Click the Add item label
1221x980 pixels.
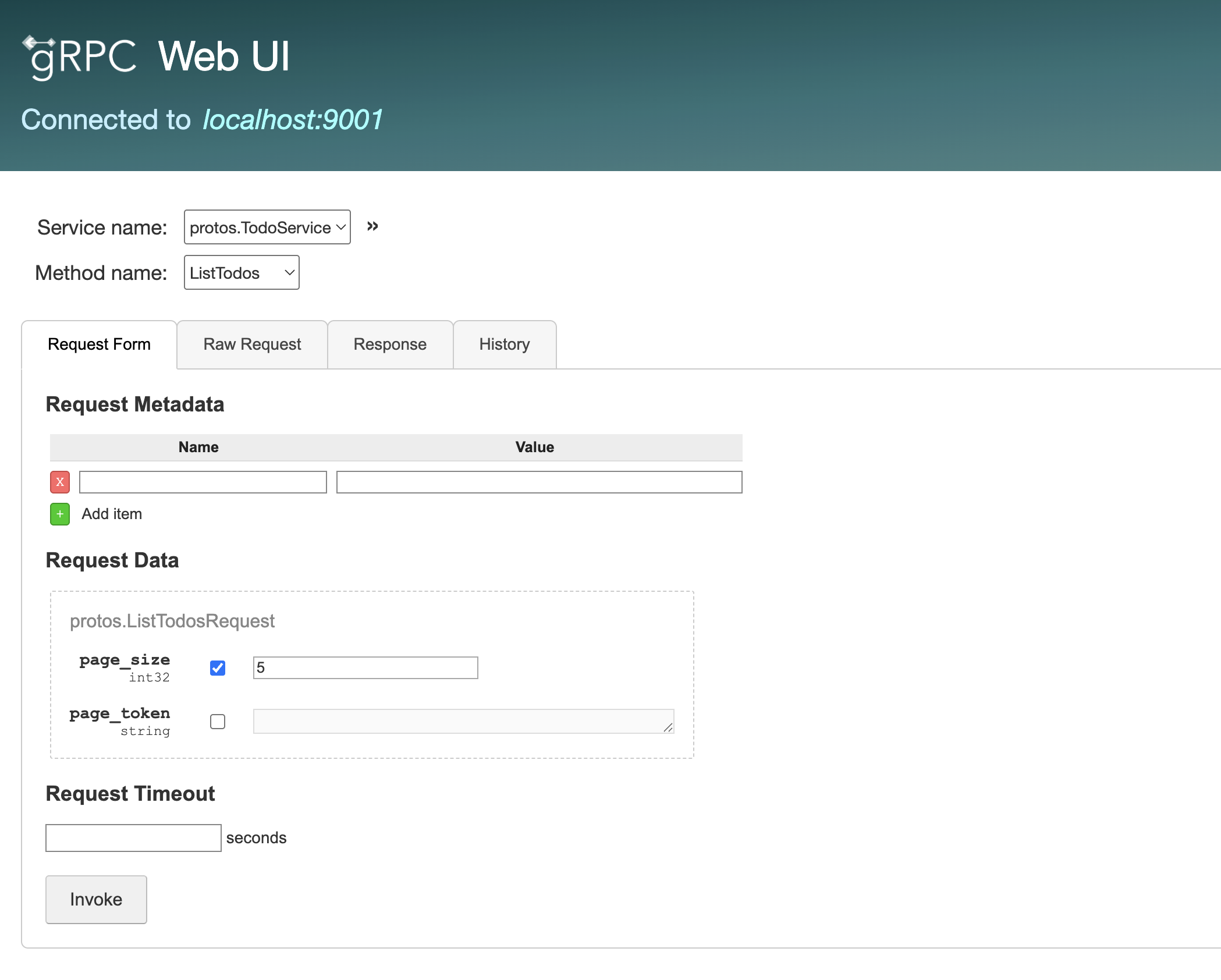pyautogui.click(x=111, y=514)
